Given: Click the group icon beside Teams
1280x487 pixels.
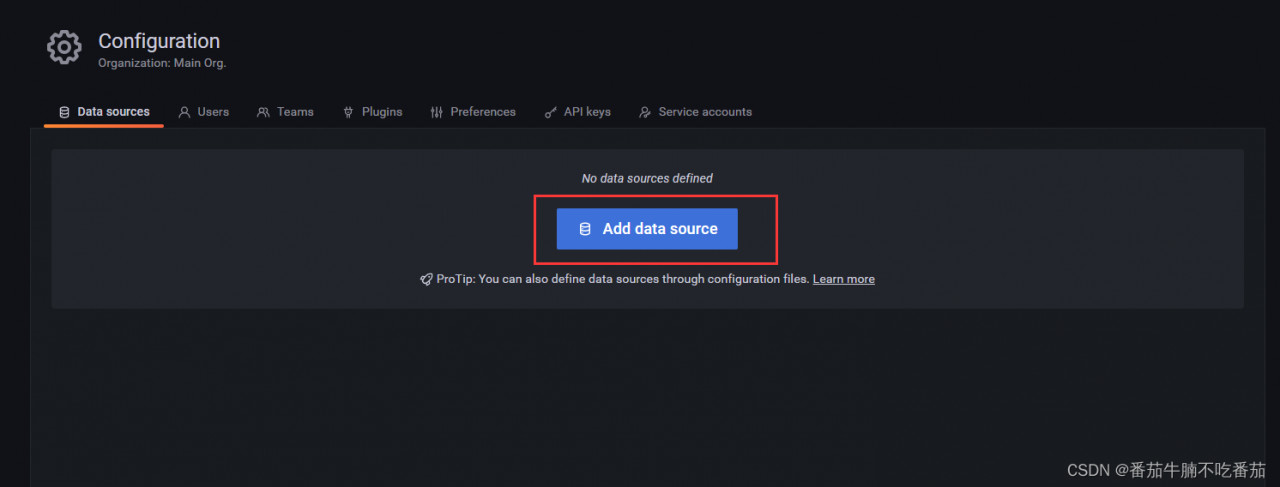Looking at the screenshot, I should (263, 112).
